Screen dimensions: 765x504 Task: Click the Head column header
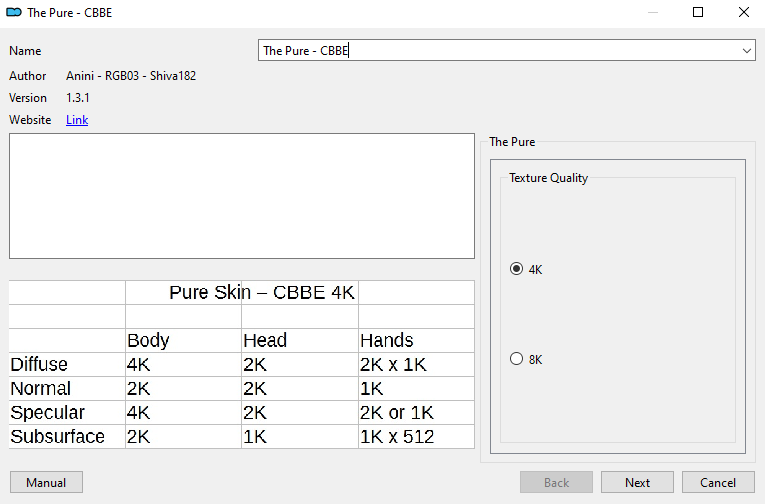pyautogui.click(x=265, y=340)
